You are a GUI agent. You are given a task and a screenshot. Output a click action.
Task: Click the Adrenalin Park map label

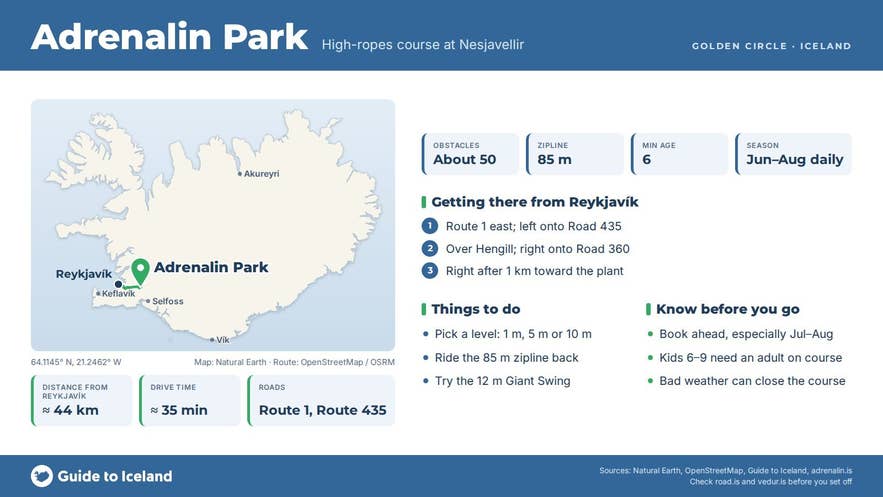(211, 267)
